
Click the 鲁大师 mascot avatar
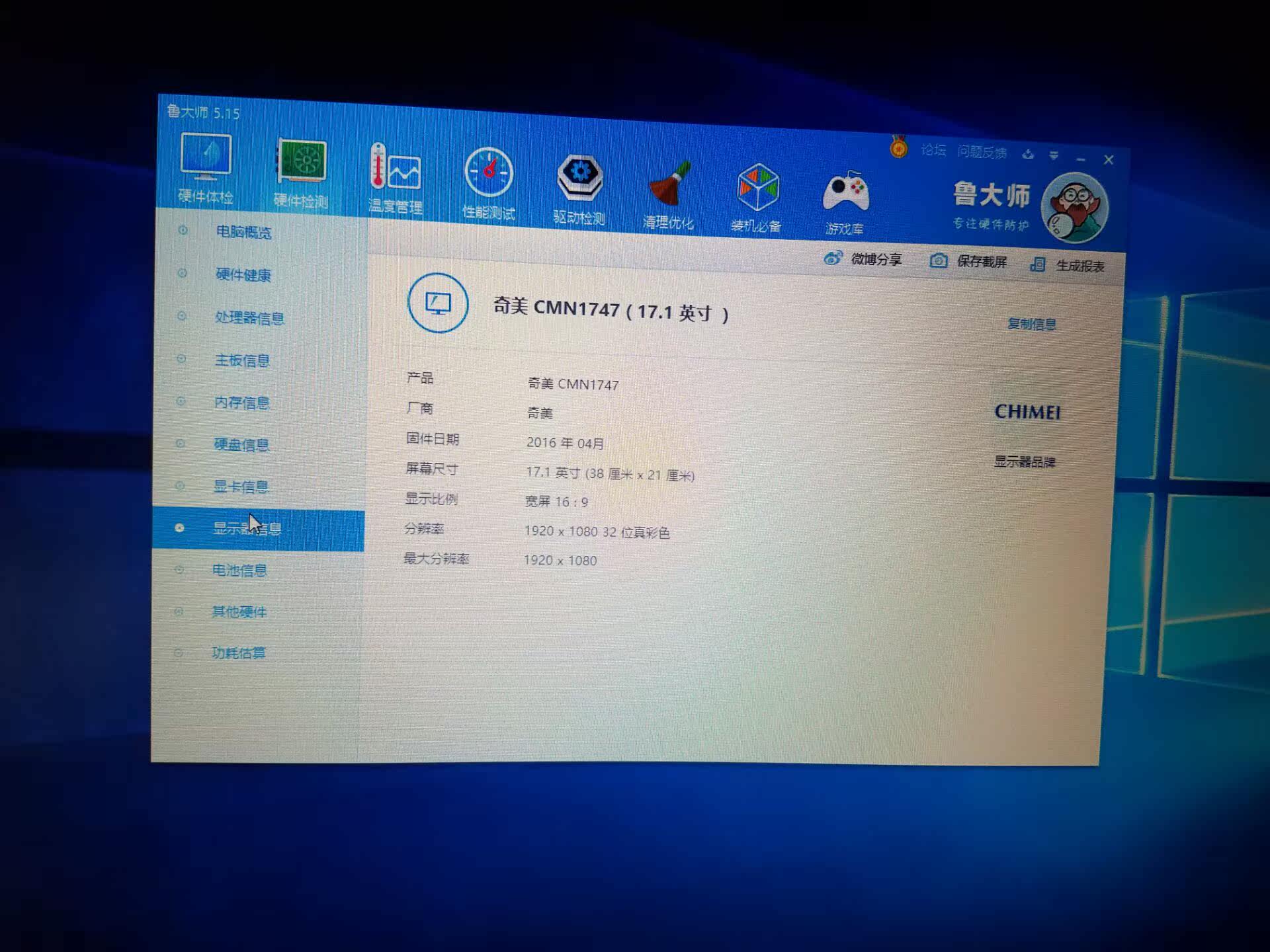(1074, 208)
